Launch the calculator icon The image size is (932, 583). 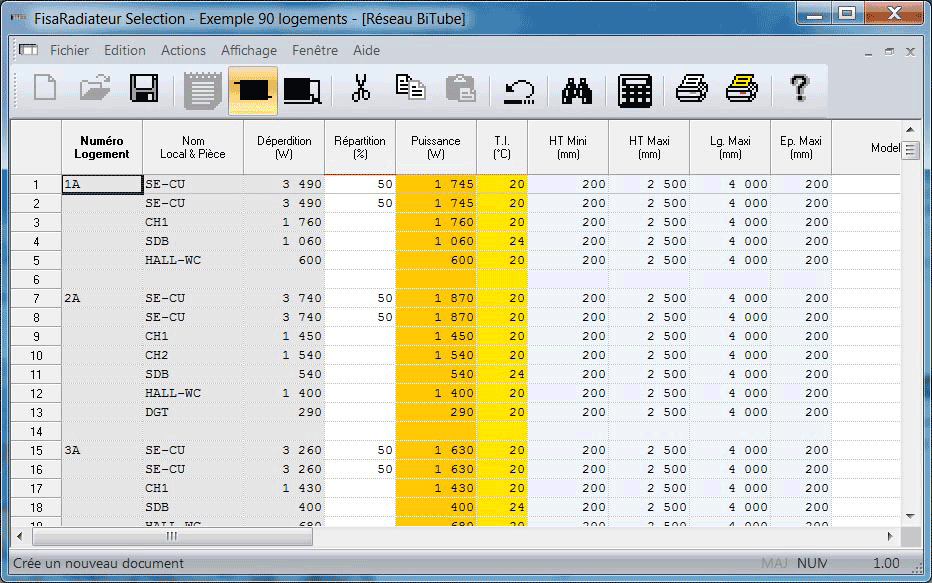[634, 90]
